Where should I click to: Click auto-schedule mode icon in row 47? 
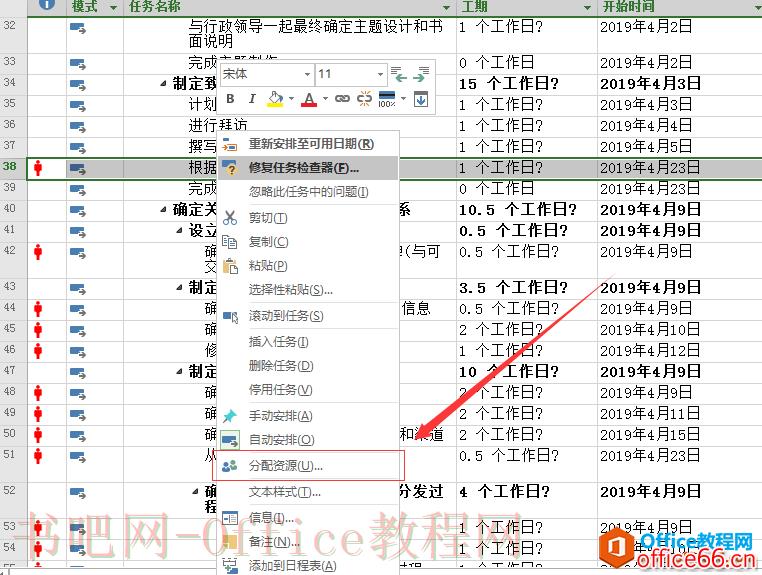tap(78, 373)
